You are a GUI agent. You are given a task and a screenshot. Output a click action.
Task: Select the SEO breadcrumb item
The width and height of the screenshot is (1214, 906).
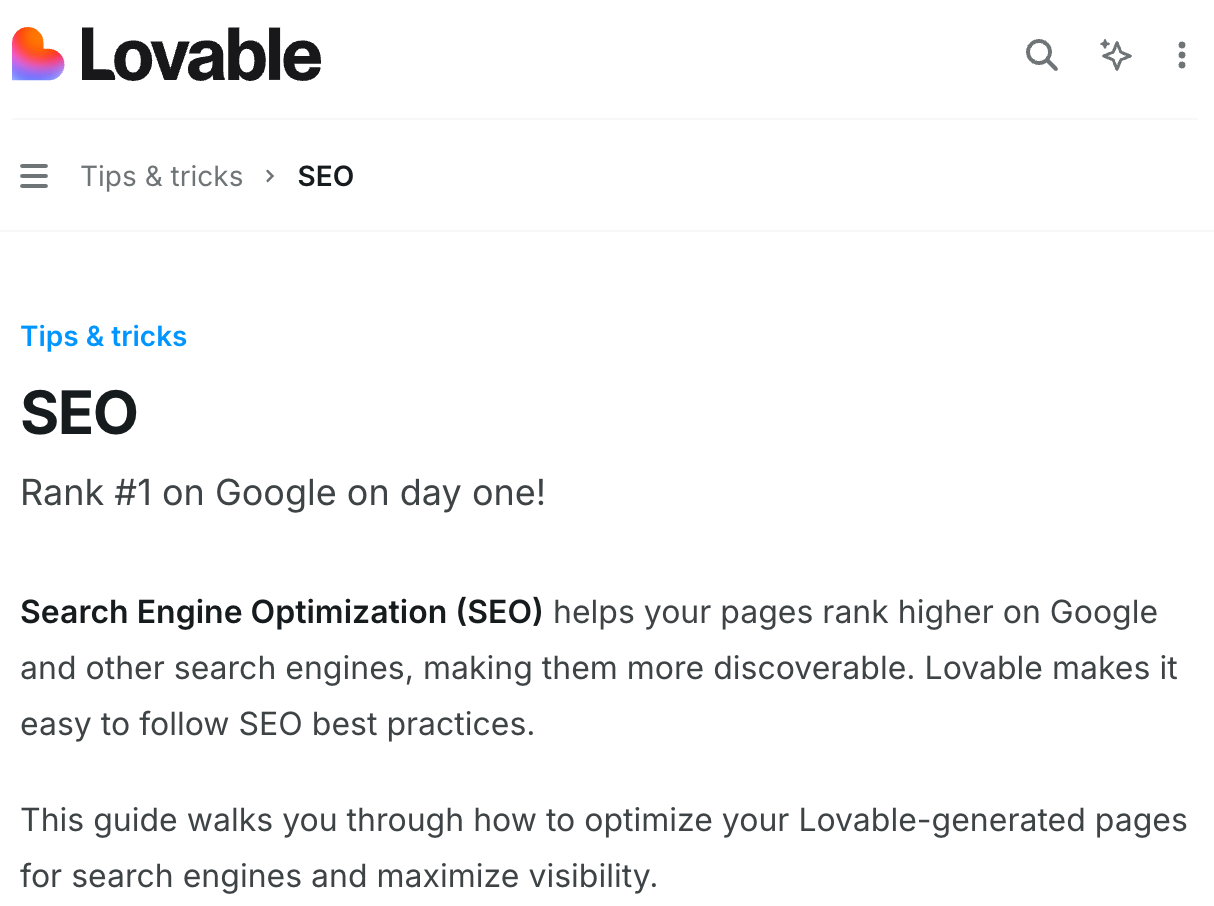(326, 177)
